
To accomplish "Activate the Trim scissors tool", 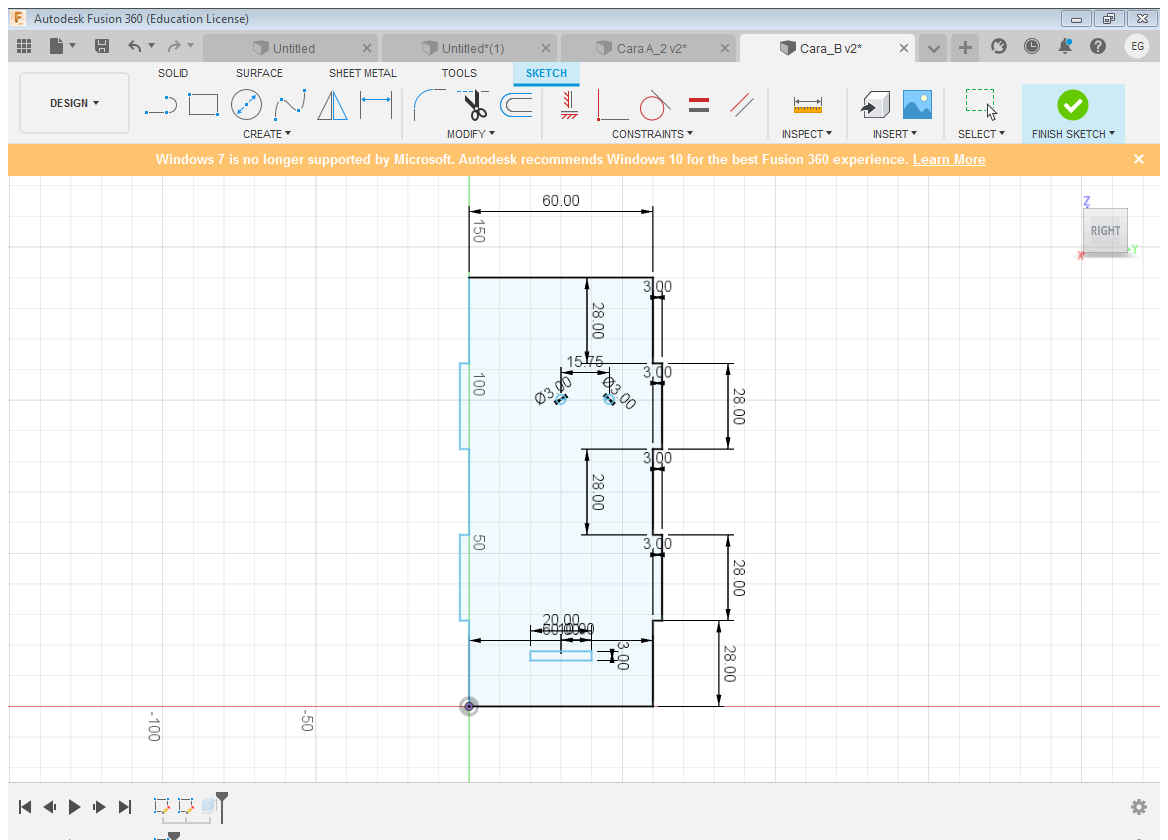I will [x=473, y=104].
